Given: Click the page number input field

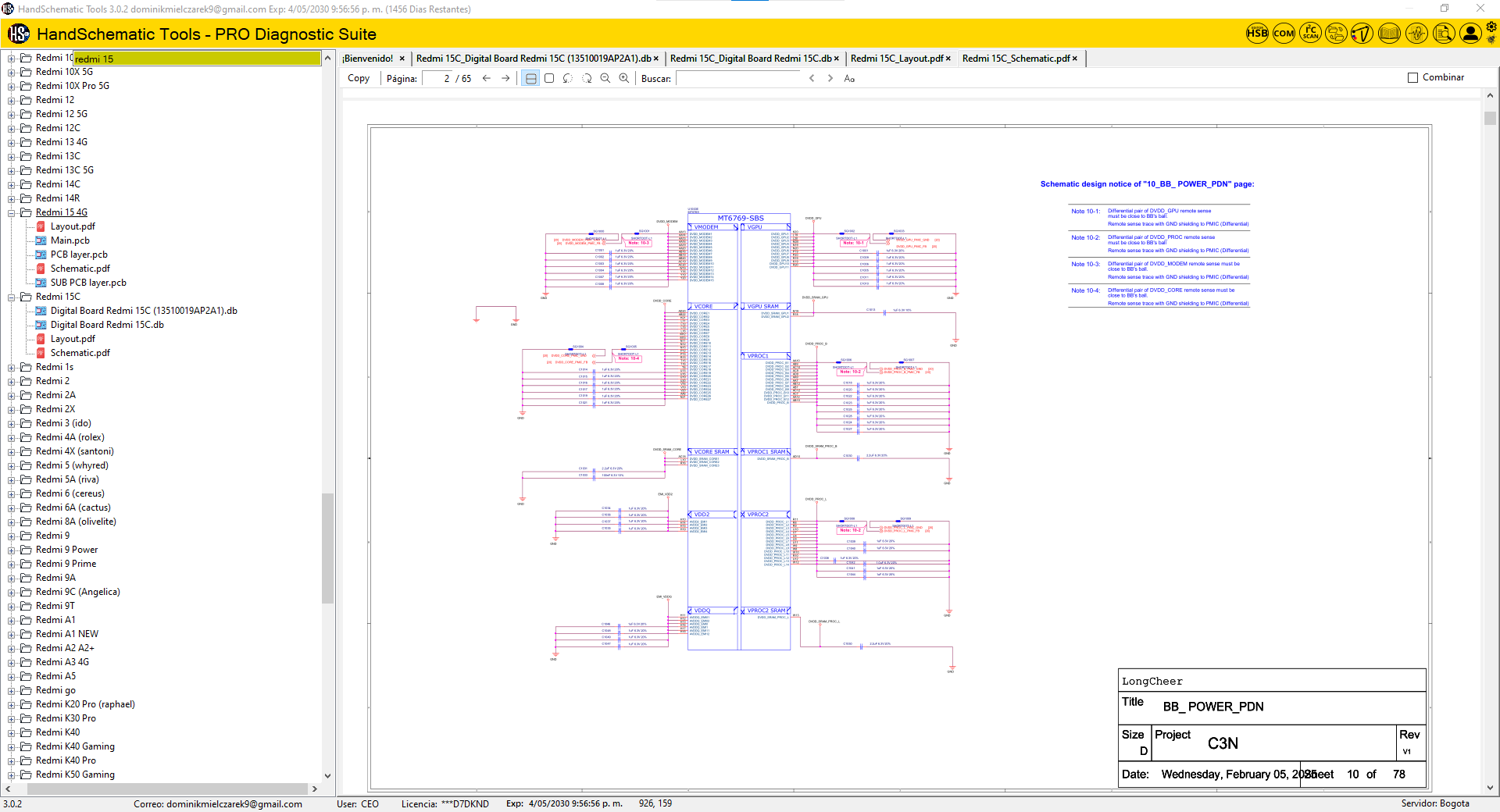Looking at the screenshot, I should pyautogui.click(x=437, y=78).
